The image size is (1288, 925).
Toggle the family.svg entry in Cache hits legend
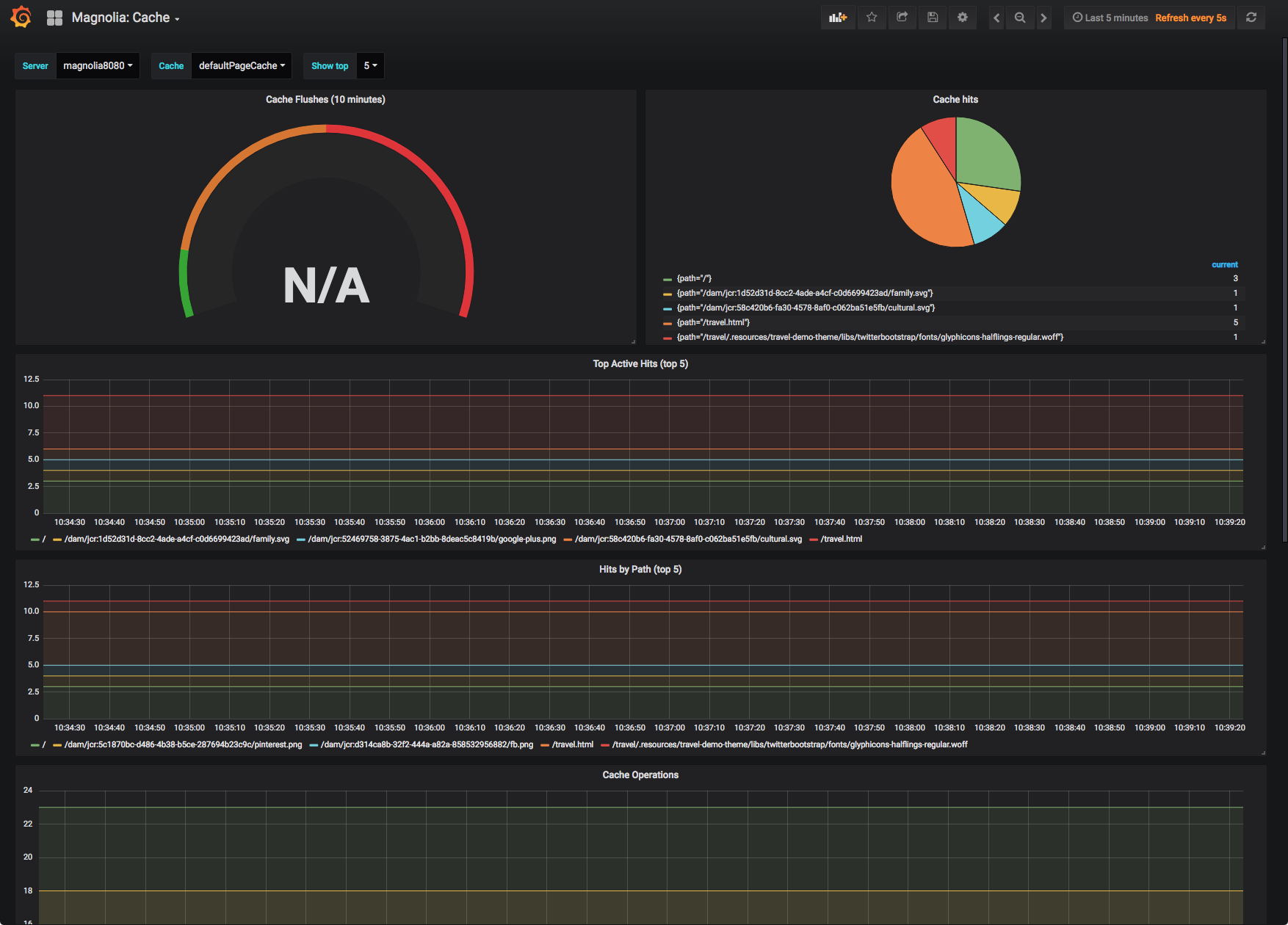coord(805,292)
